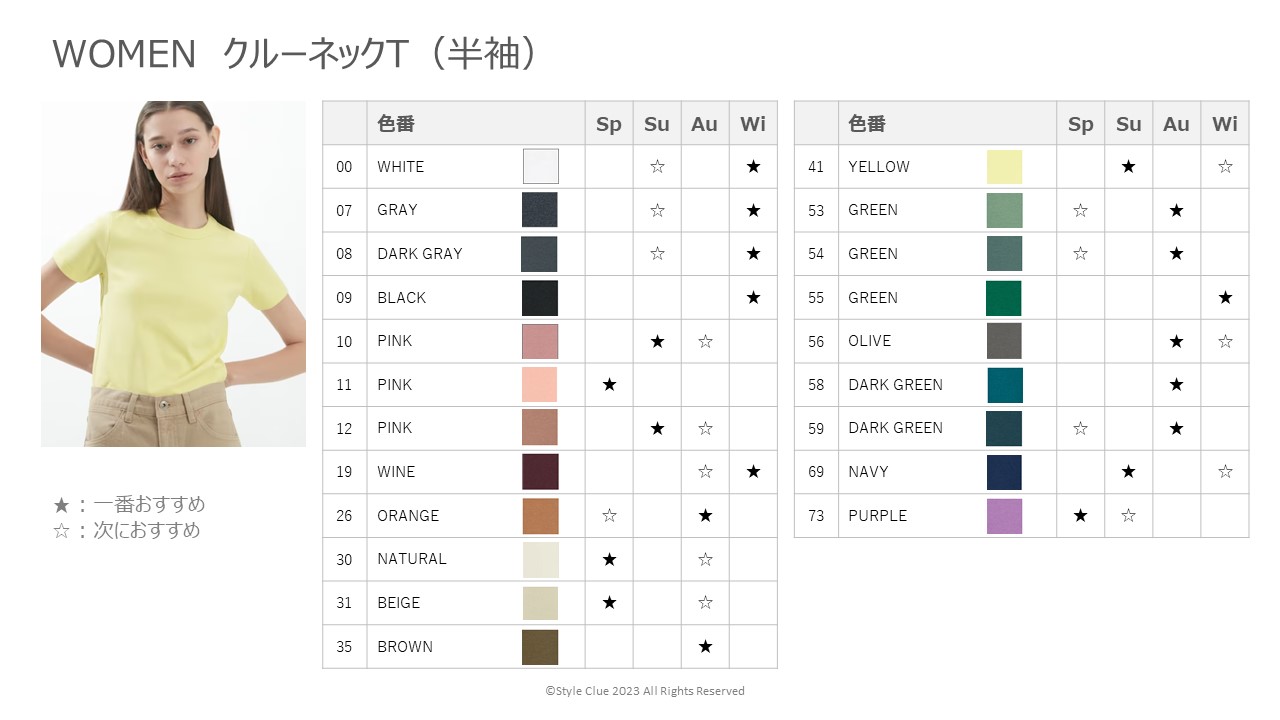This screenshot has width=1280, height=720.
Task: Click the black star in BLACK row Winter column
Action: coord(753,298)
